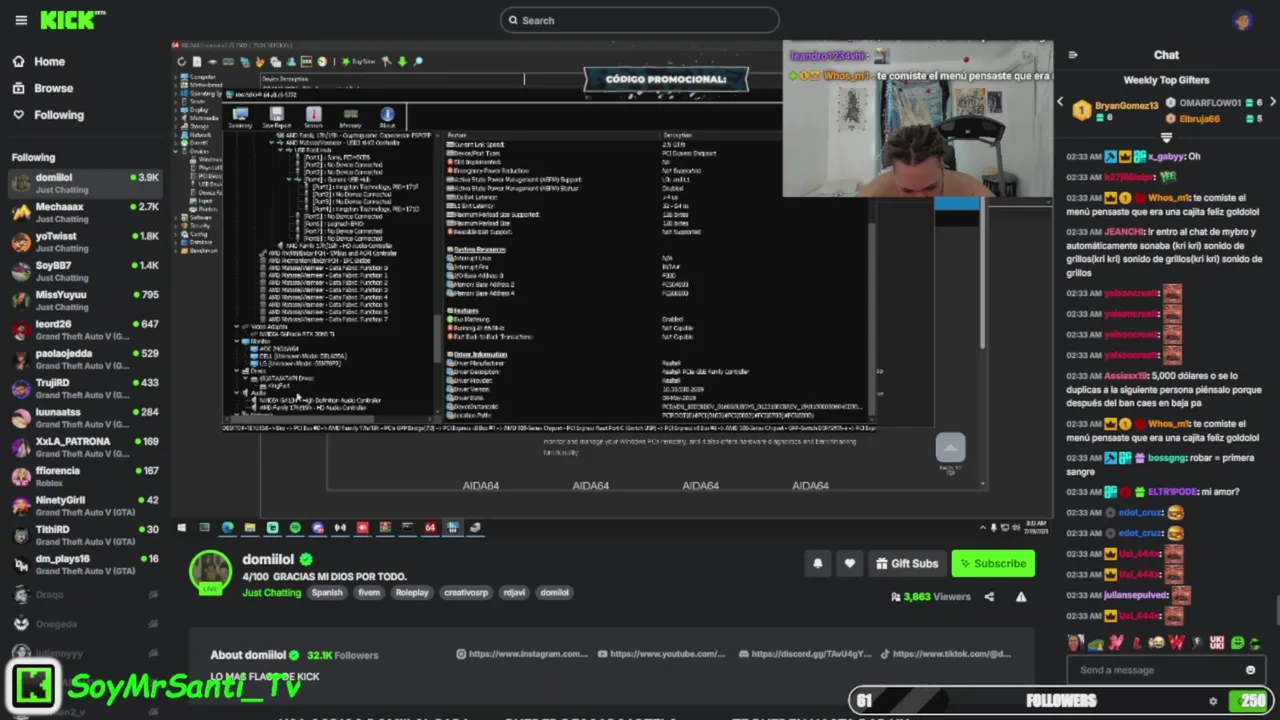This screenshot has width=1280, height=720.
Task: Select SoyBB7 from Following list
Action: [85, 271]
